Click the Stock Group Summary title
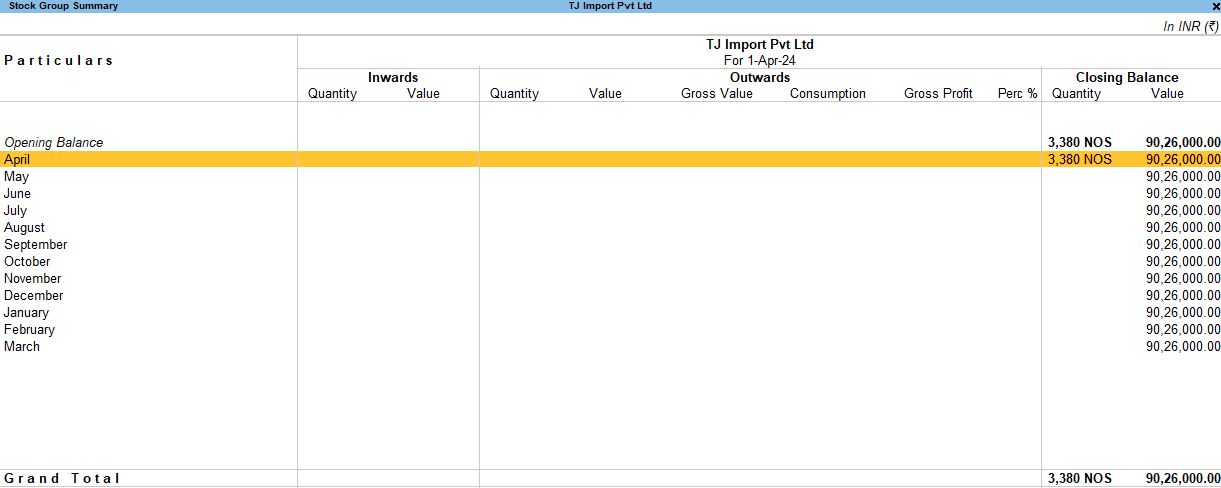1221x488 pixels. pos(63,6)
